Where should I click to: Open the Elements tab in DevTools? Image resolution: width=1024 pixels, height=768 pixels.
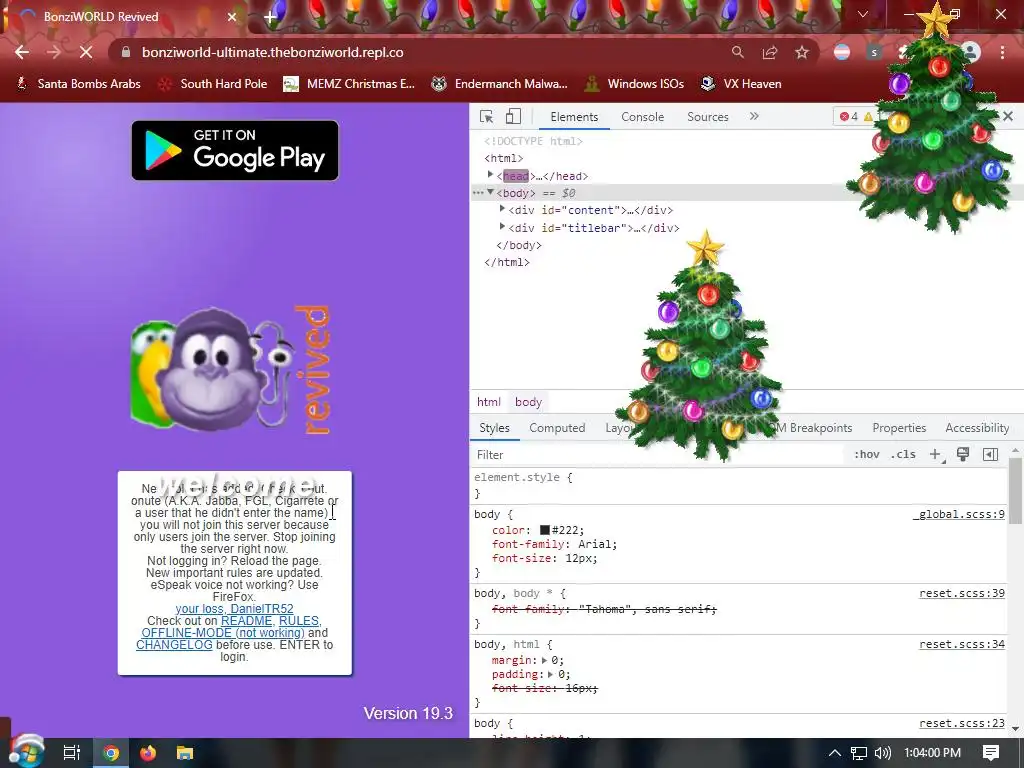[x=574, y=117]
